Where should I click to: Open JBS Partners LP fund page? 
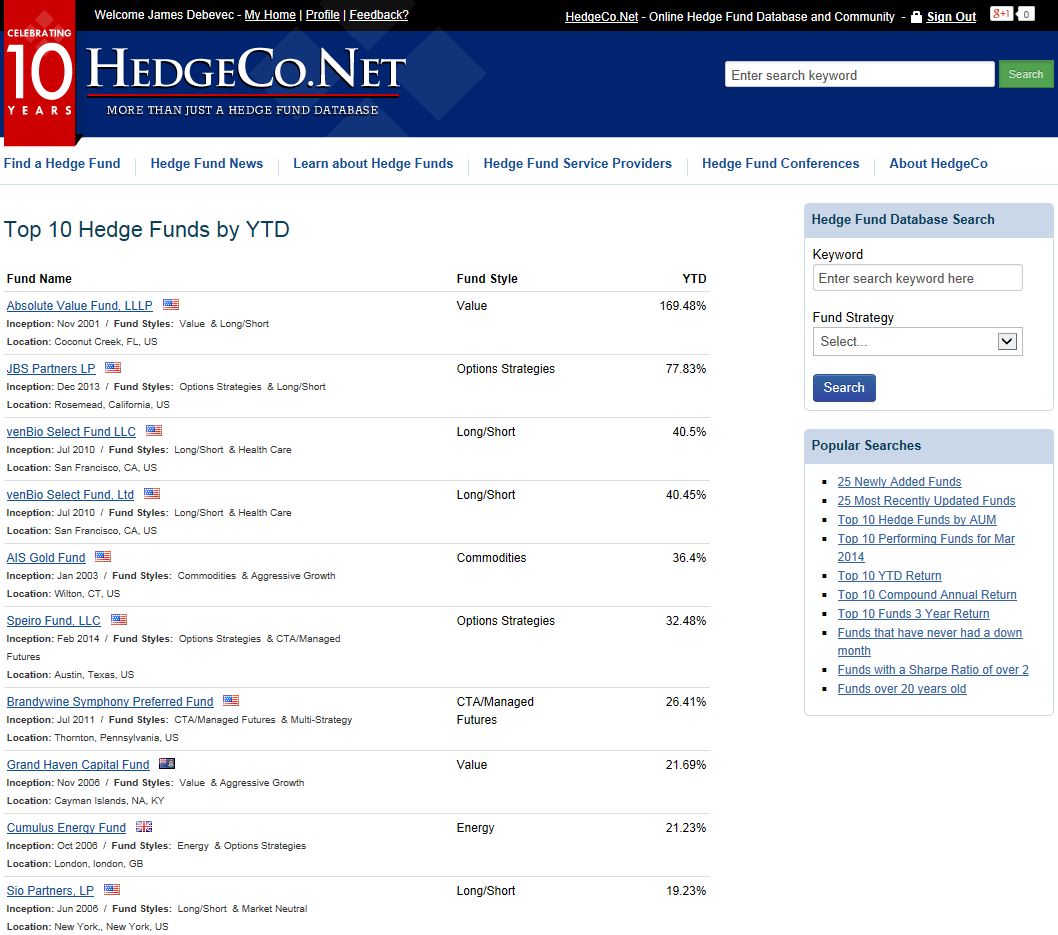51,368
